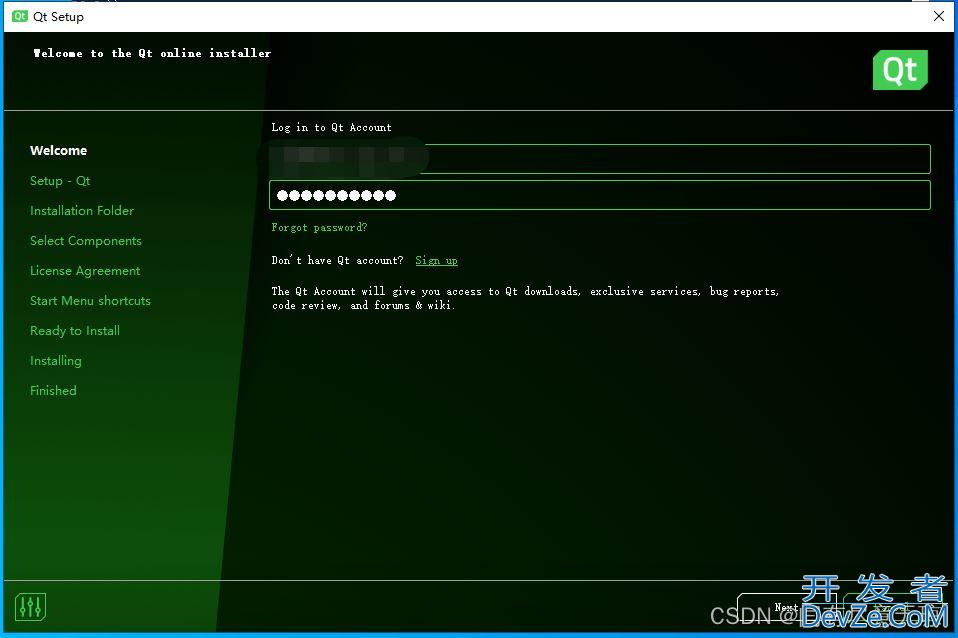Close the Qt Setup window
The height and width of the screenshot is (638, 958).
point(939,16)
